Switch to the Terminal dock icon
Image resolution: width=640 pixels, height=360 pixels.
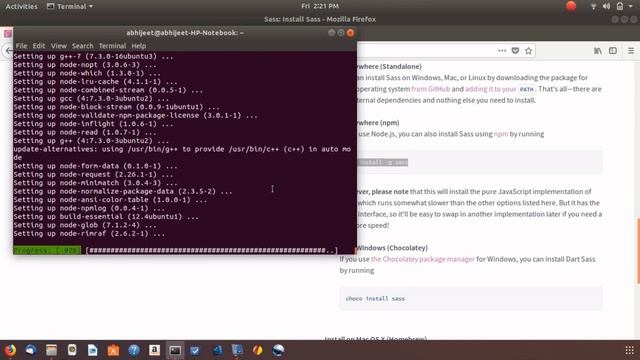tap(175, 350)
